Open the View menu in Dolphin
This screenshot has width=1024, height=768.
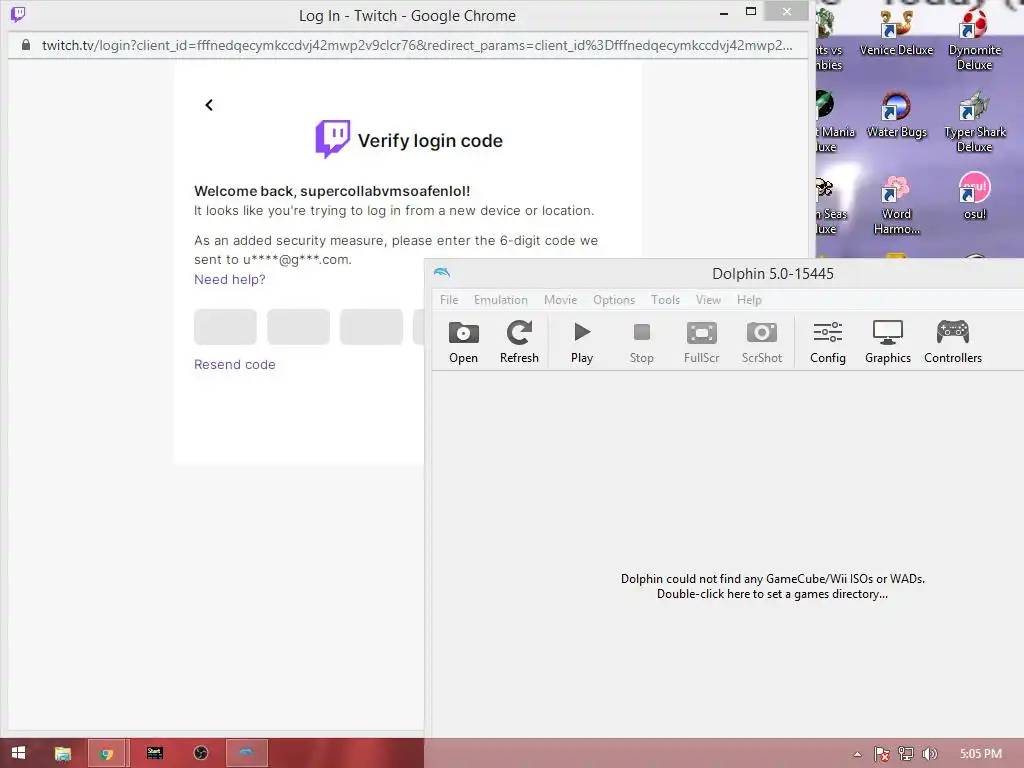709,300
